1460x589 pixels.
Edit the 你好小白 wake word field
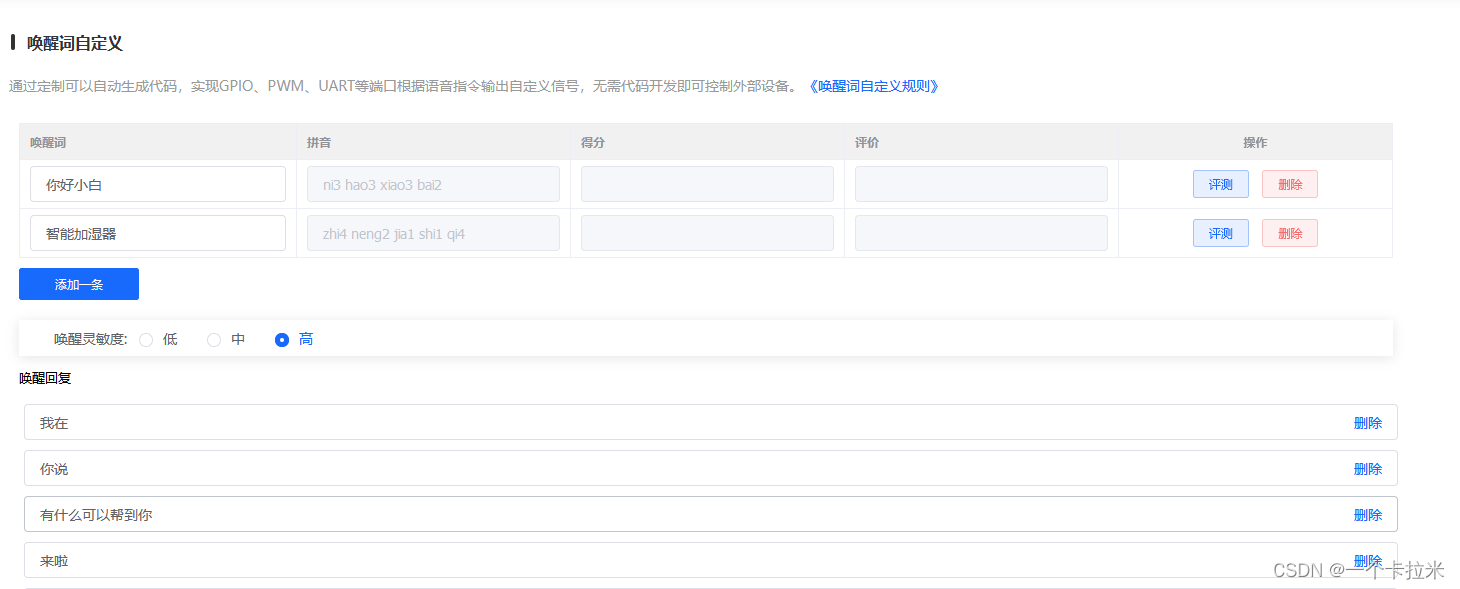pos(158,184)
